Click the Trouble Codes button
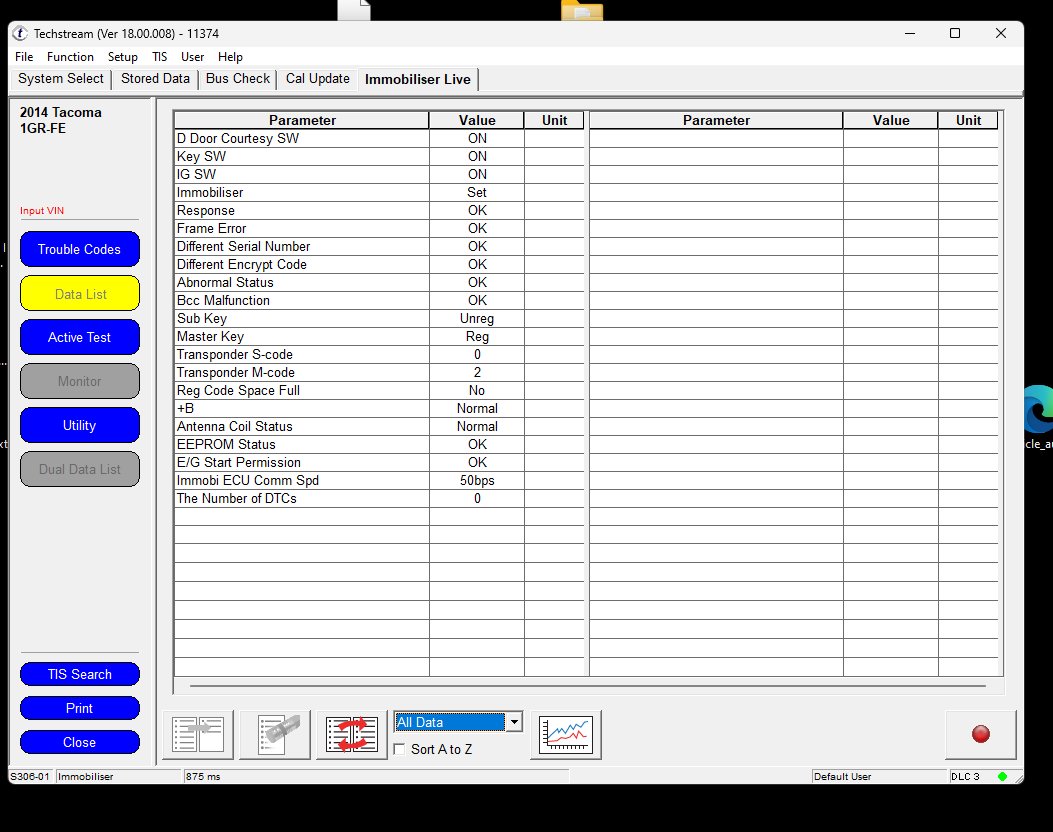Image resolution: width=1053 pixels, height=832 pixels. point(79,249)
